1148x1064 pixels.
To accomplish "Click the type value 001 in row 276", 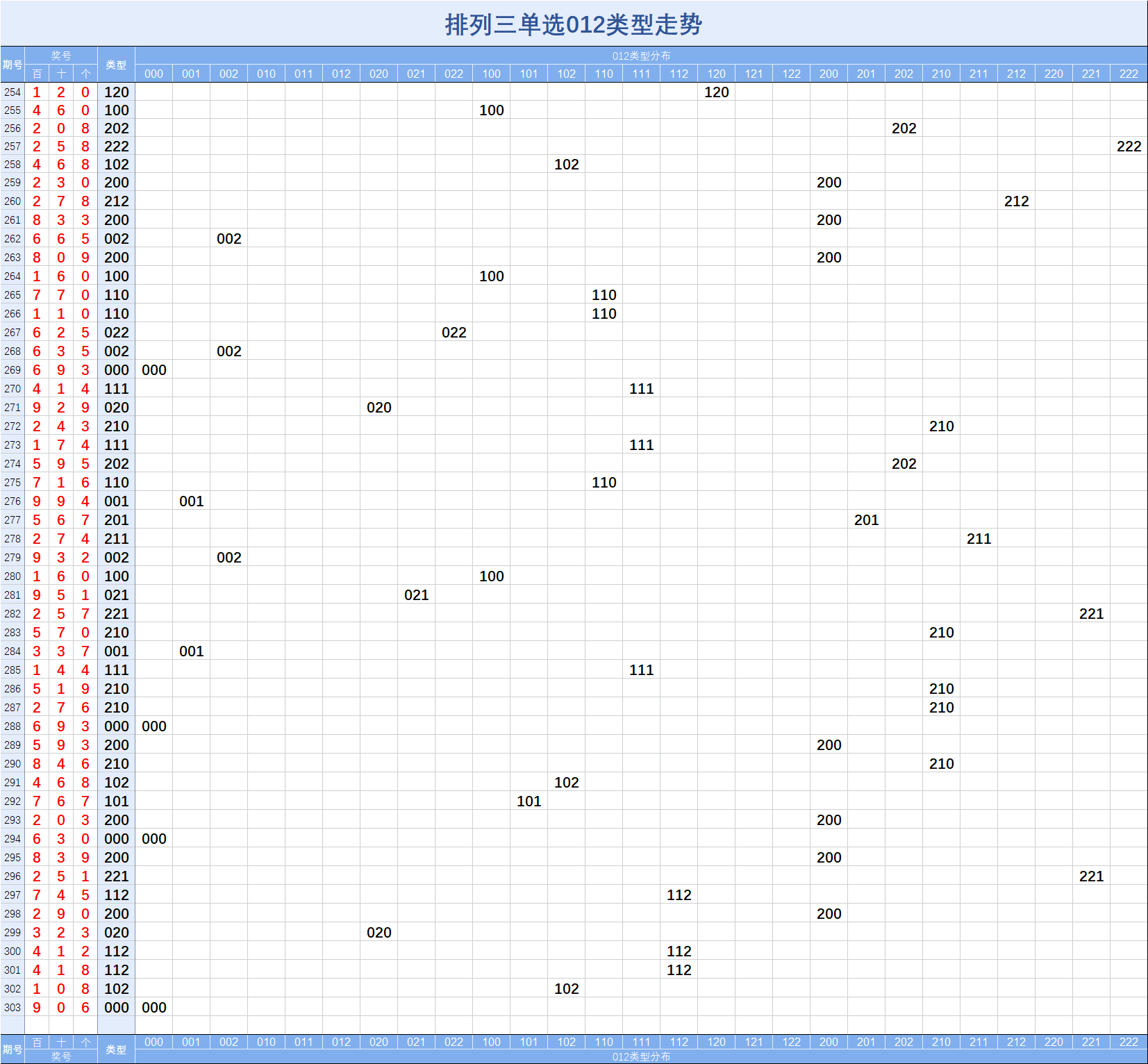I will click(116, 501).
